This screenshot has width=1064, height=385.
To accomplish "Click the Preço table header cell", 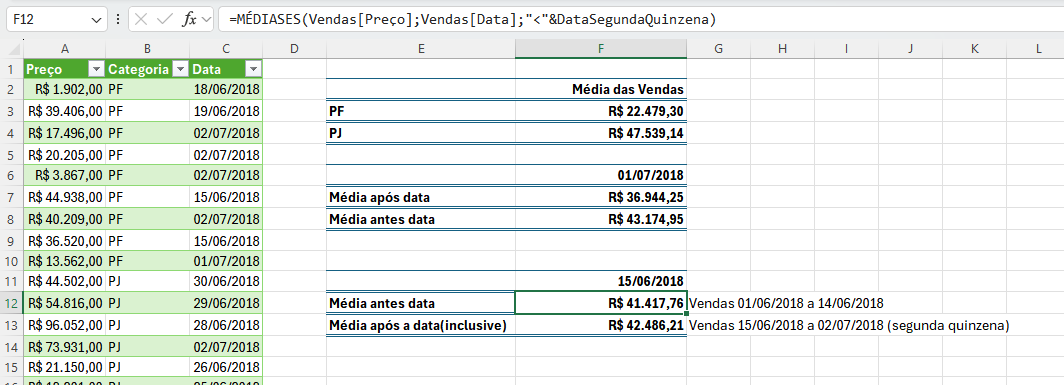I will point(64,69).
